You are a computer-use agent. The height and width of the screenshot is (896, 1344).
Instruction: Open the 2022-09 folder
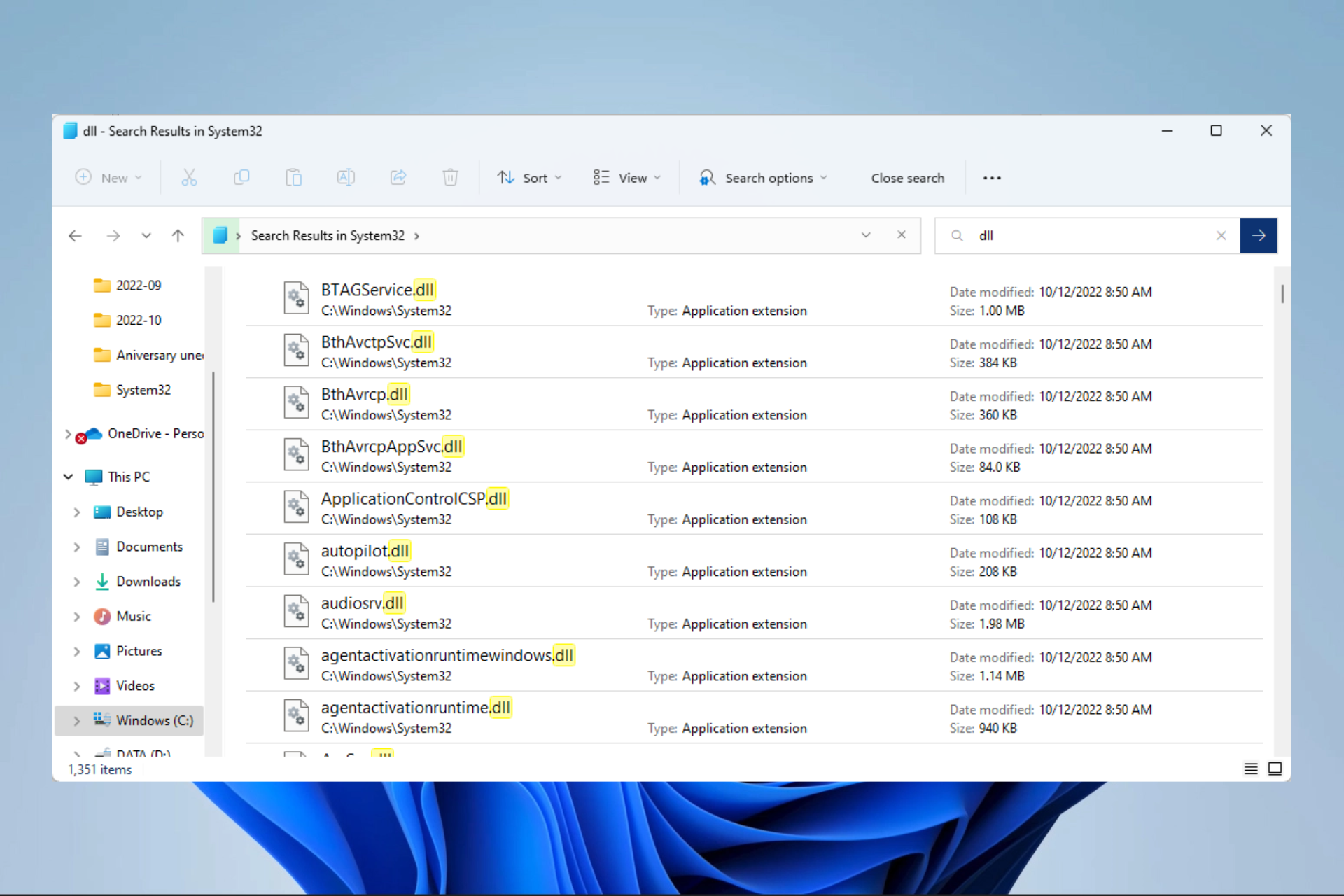(x=139, y=286)
